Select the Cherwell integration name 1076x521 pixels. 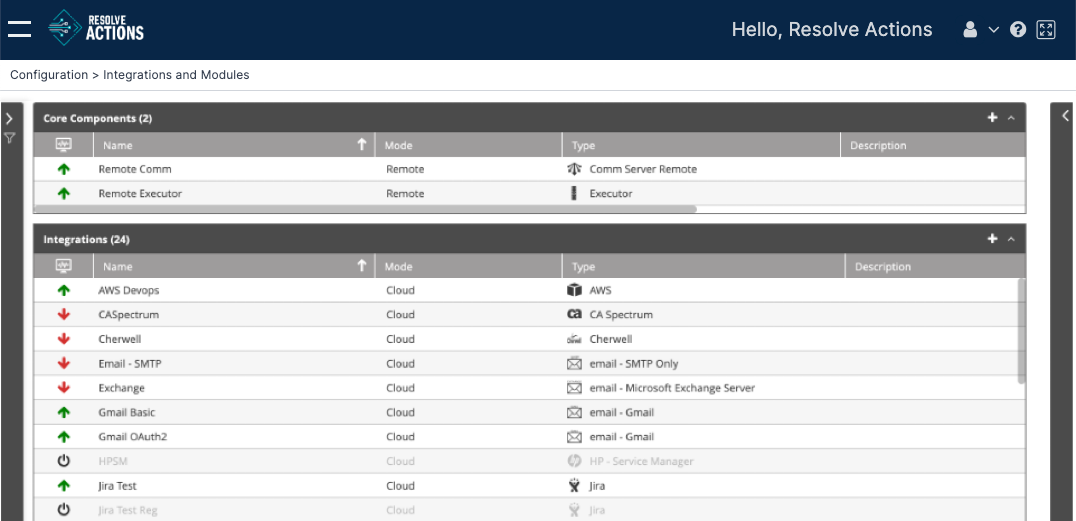click(120, 339)
